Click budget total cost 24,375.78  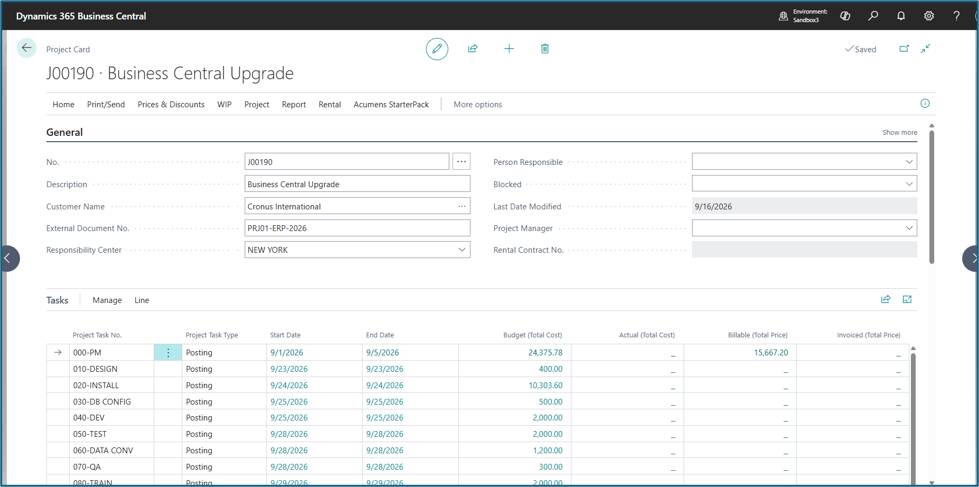coord(545,353)
